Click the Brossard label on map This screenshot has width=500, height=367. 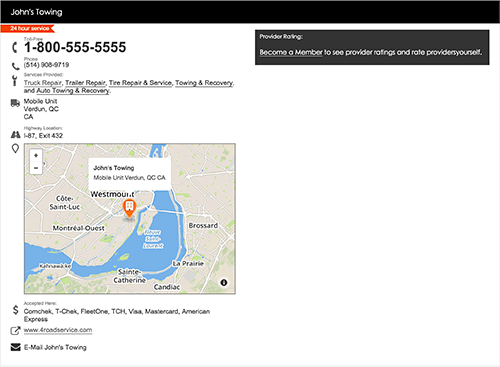click(x=203, y=226)
